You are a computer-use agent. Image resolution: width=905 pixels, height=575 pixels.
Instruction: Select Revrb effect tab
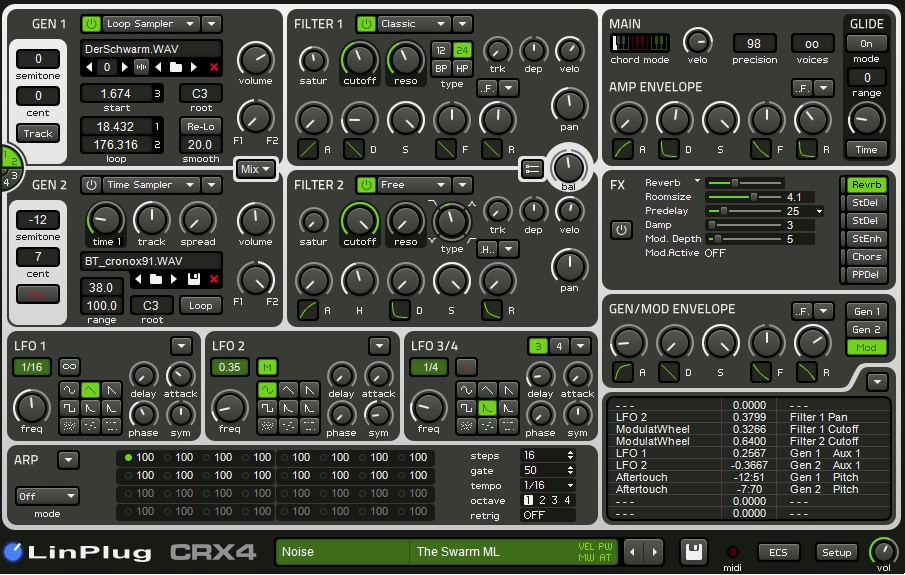click(866, 185)
